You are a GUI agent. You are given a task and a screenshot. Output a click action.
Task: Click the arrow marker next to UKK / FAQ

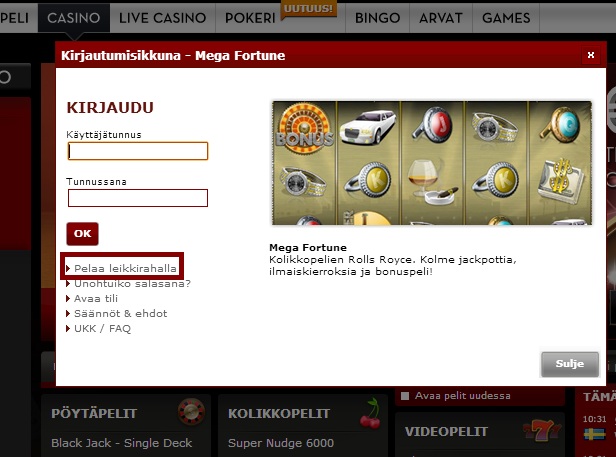coord(68,329)
